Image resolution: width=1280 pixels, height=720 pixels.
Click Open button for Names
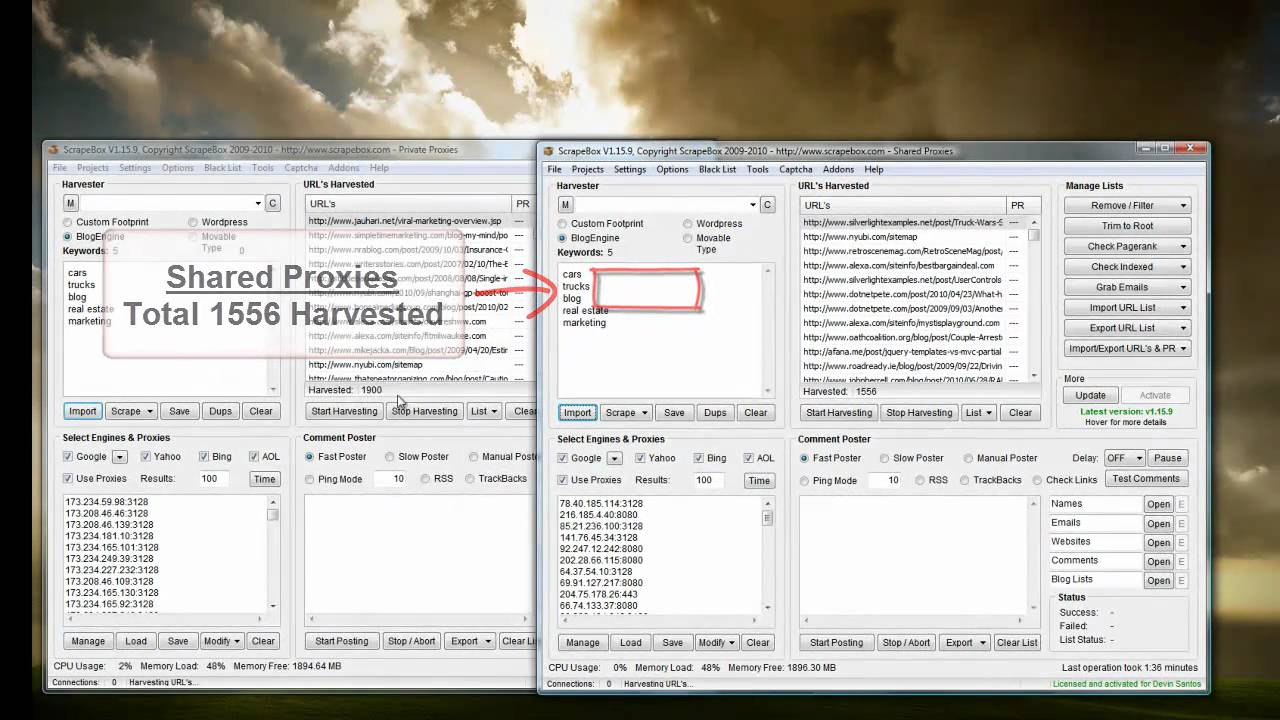pos(1158,505)
